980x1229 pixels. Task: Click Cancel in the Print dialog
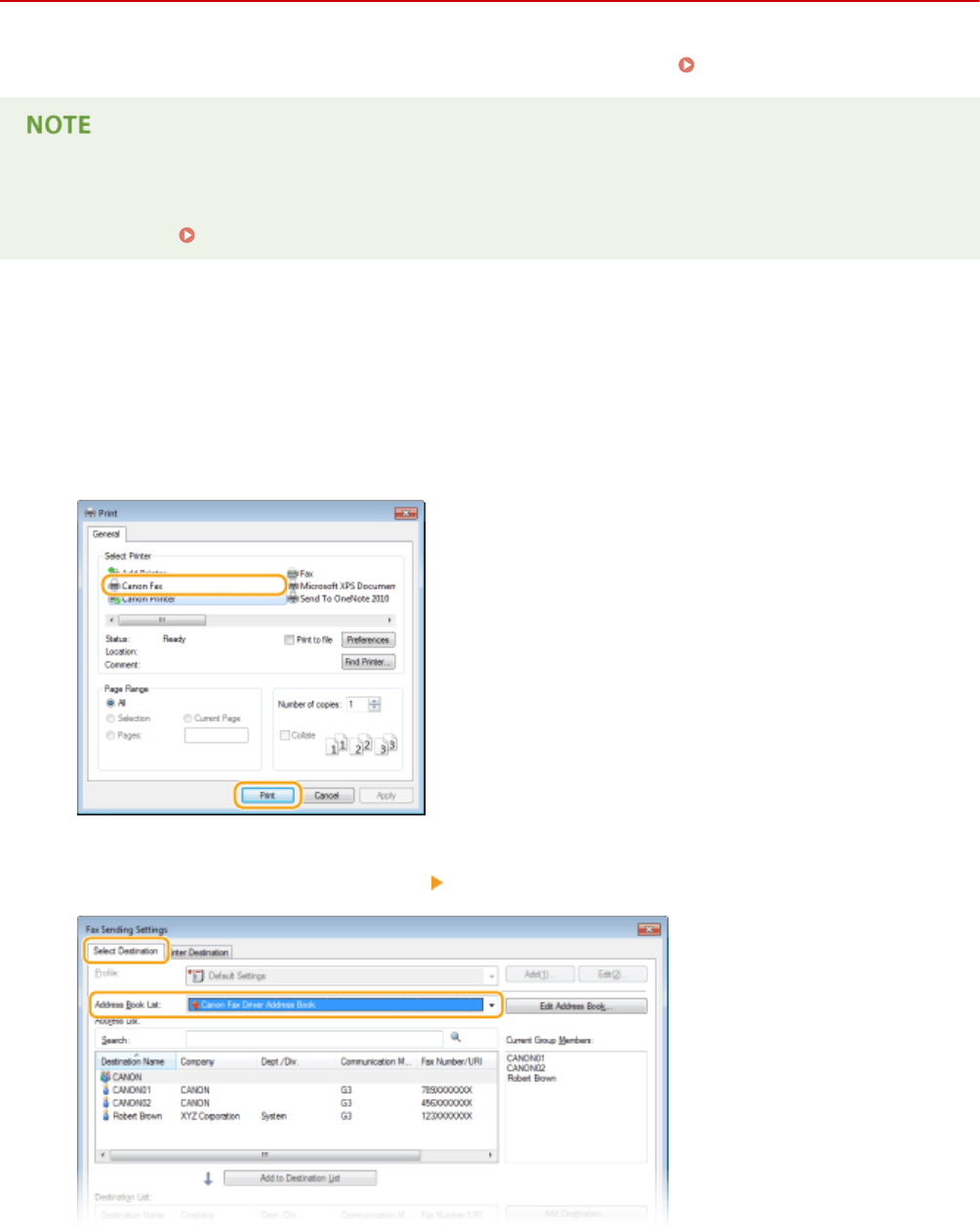(327, 796)
